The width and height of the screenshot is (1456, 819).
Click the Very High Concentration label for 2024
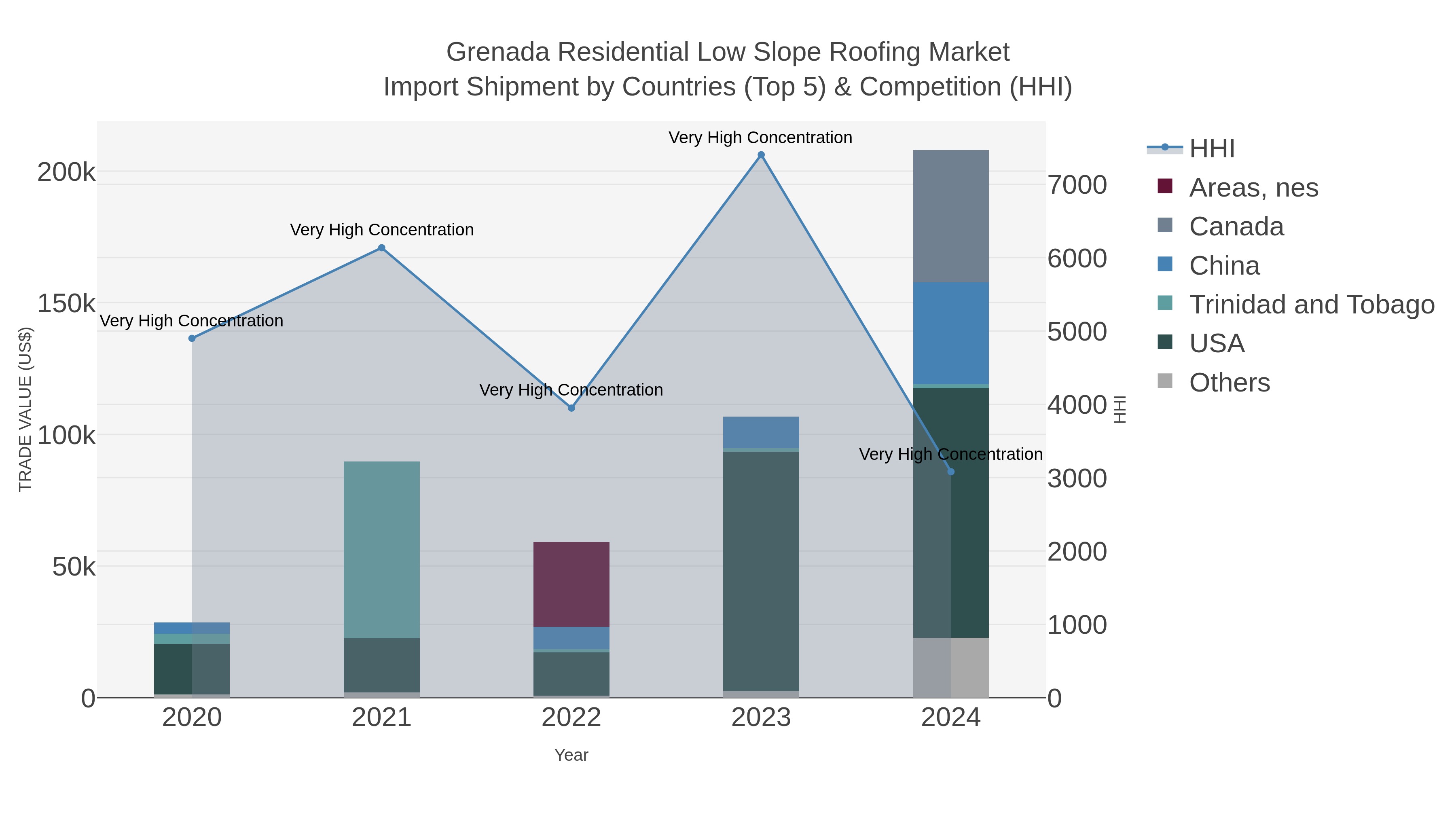[951, 454]
